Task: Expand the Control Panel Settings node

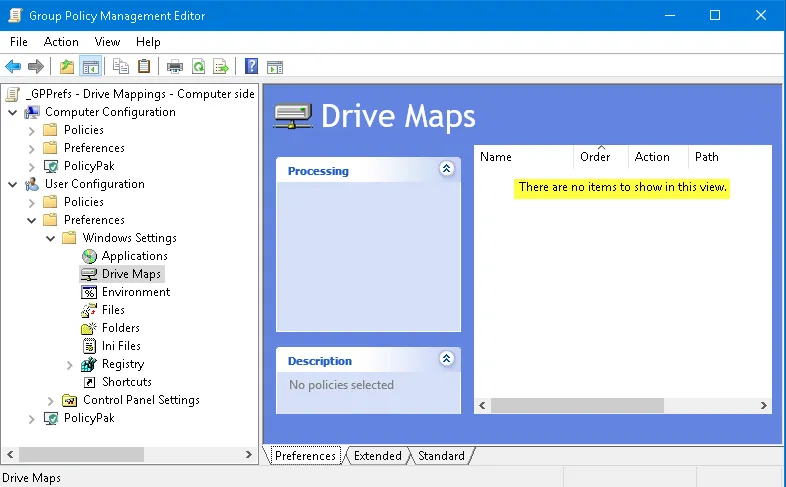Action: click(51, 400)
